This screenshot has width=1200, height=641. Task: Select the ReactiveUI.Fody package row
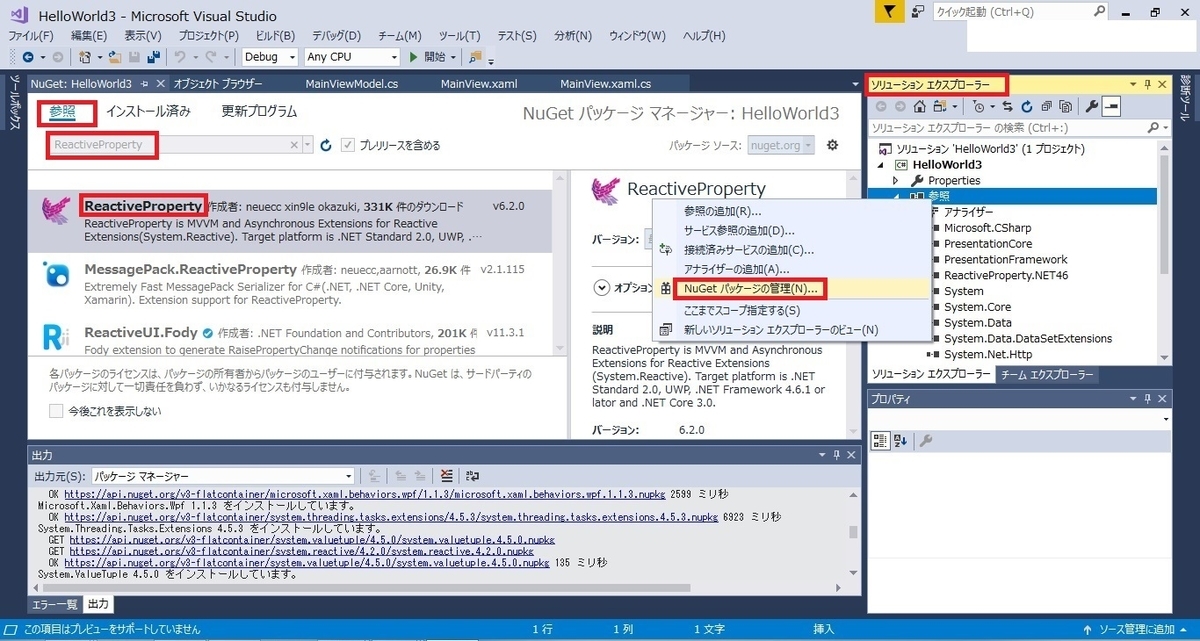point(291,340)
